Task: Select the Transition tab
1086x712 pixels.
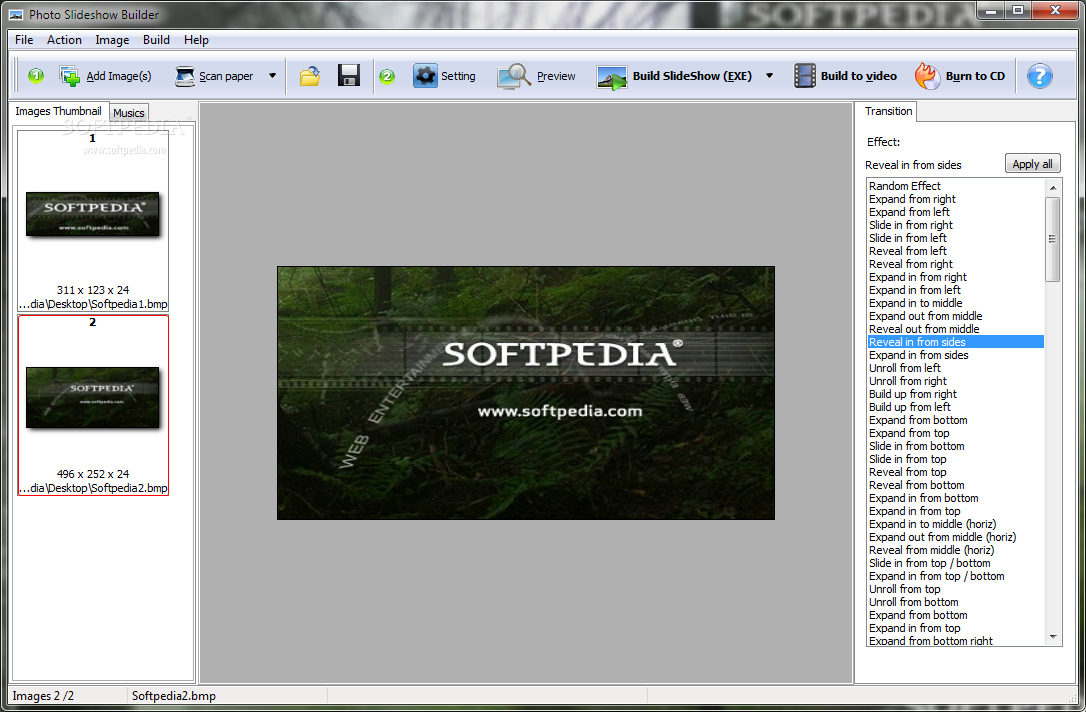Action: [x=888, y=111]
